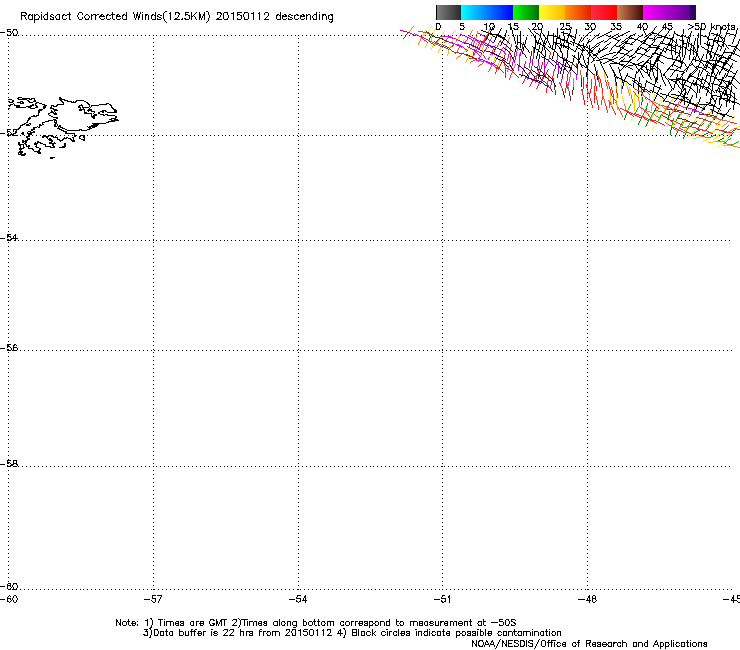Click the latitude label '-50'
The width and height of the screenshot is (740, 650).
coord(9,33)
